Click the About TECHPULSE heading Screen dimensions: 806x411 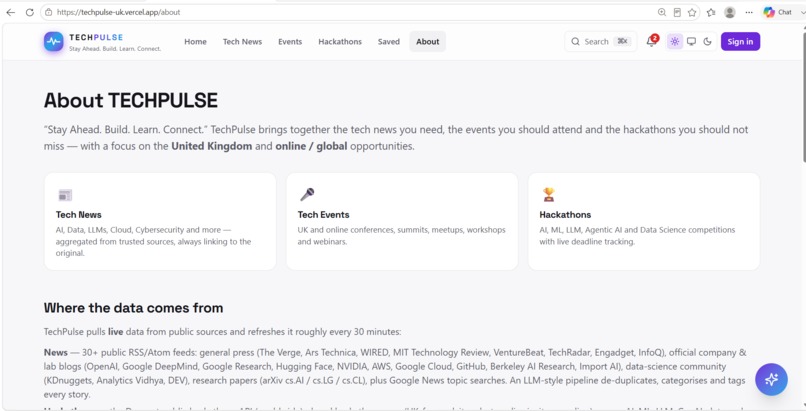pyautogui.click(x=131, y=100)
